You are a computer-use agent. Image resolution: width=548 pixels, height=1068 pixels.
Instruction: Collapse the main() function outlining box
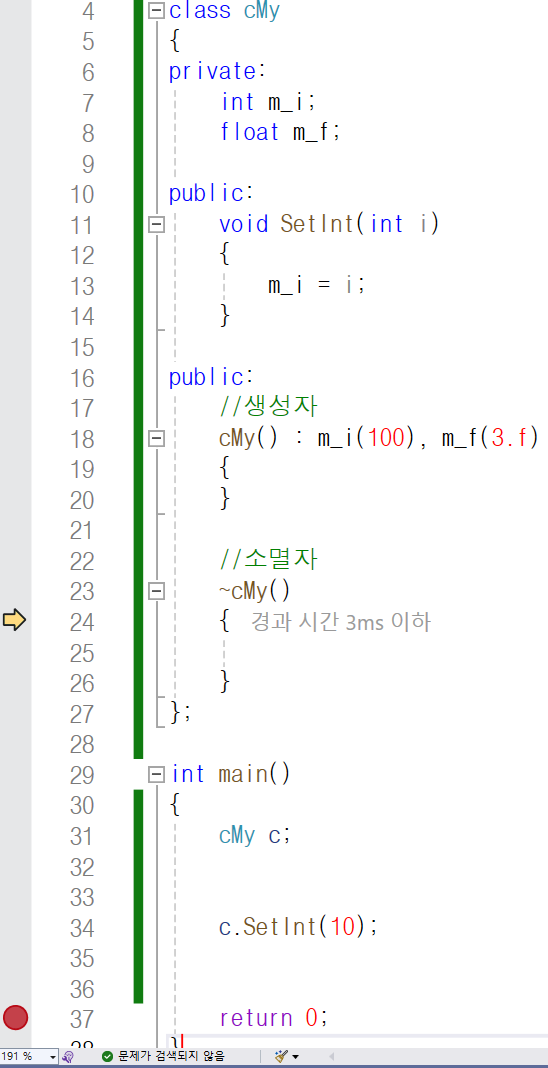(157, 774)
